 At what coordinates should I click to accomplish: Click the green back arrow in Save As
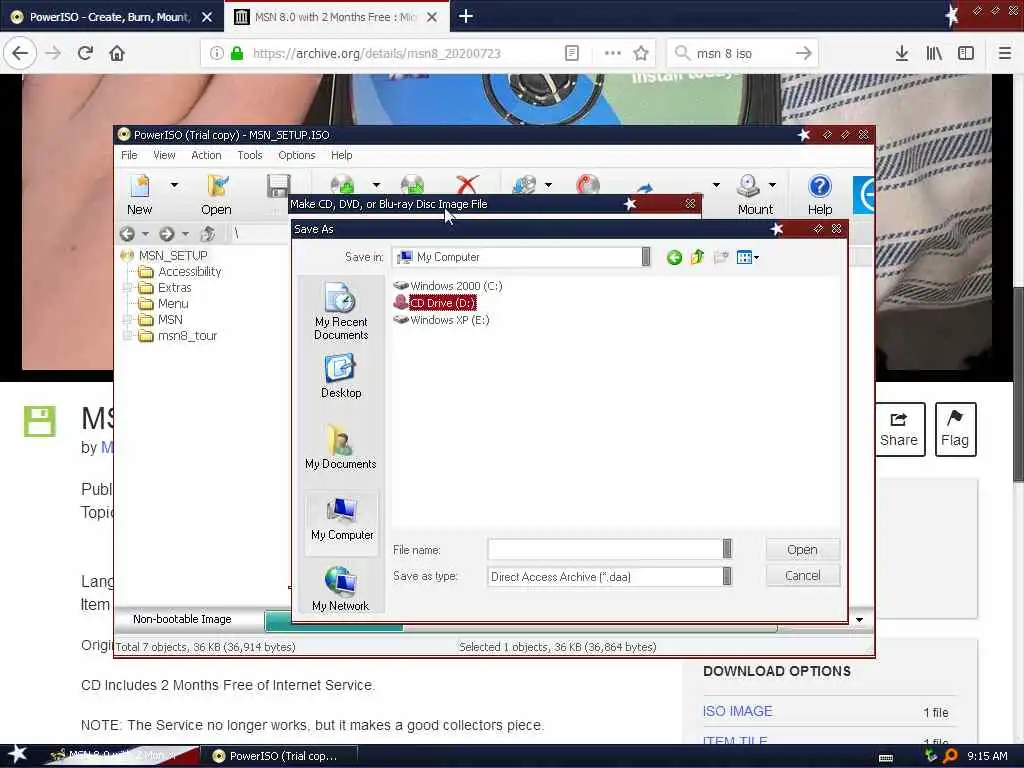[674, 257]
